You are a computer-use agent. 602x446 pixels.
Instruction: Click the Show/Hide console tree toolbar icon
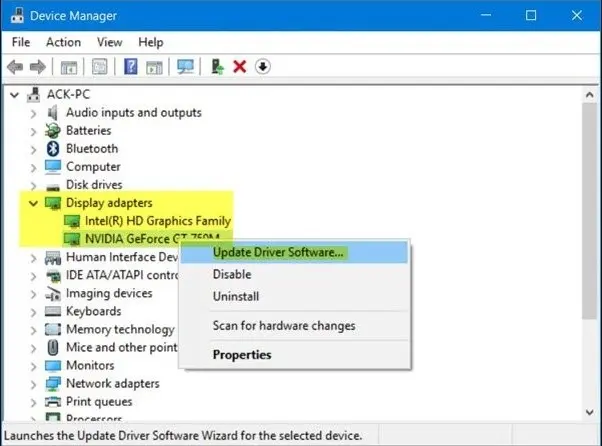(x=69, y=67)
